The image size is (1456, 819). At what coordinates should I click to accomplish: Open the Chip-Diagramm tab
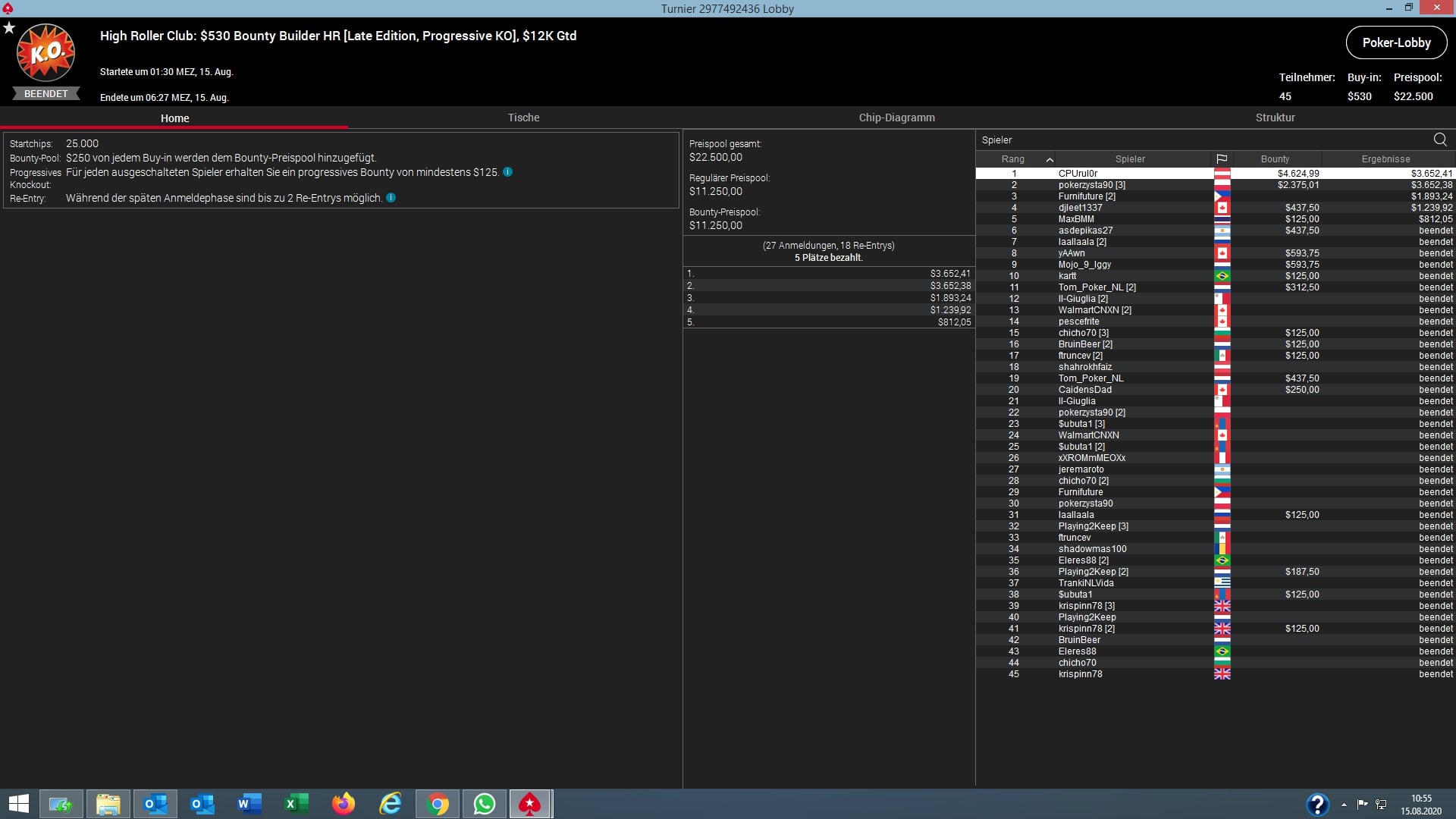pos(896,118)
